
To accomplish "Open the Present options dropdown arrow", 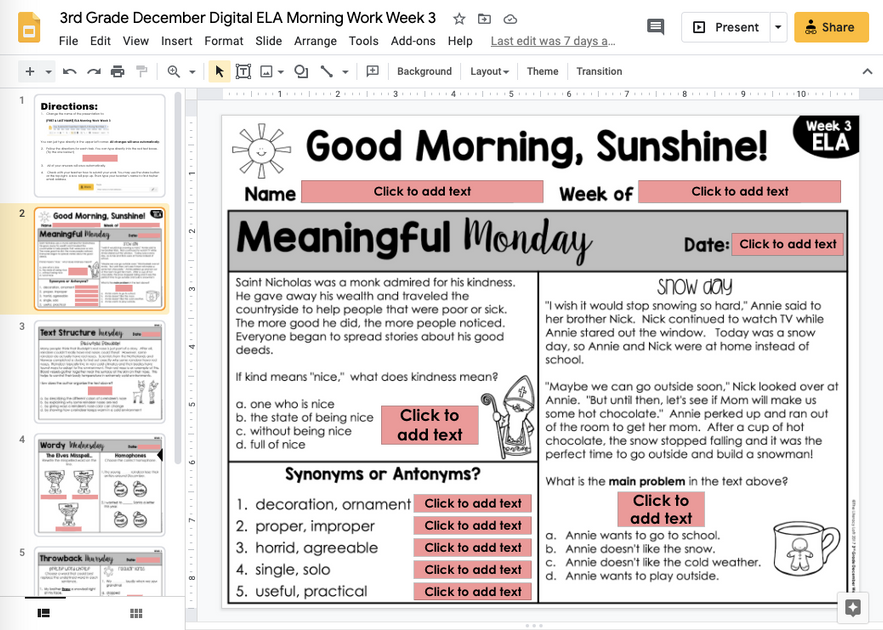I will [x=778, y=27].
